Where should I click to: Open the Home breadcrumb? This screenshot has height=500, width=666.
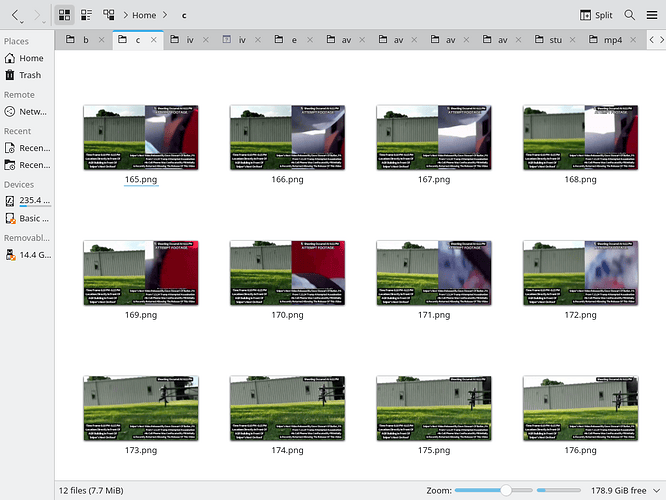[x=144, y=15]
